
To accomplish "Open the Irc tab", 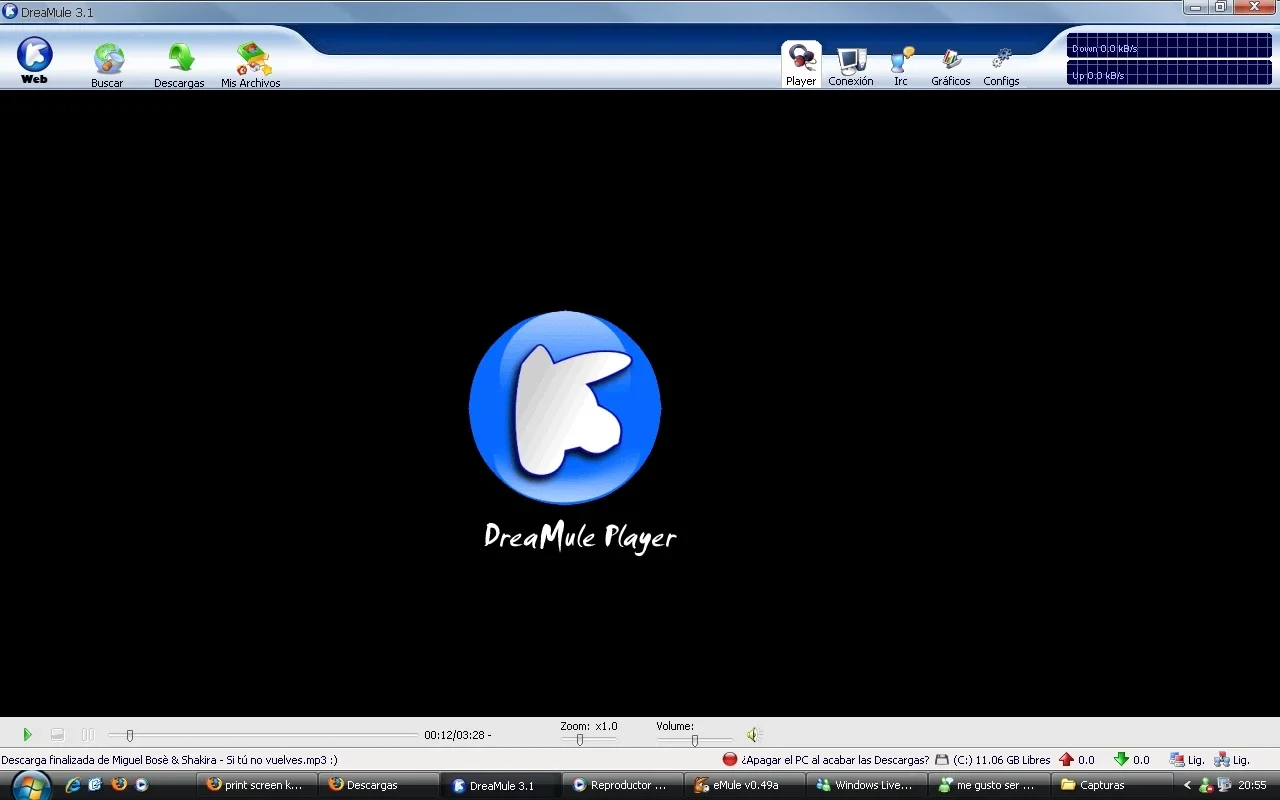I will (x=901, y=66).
